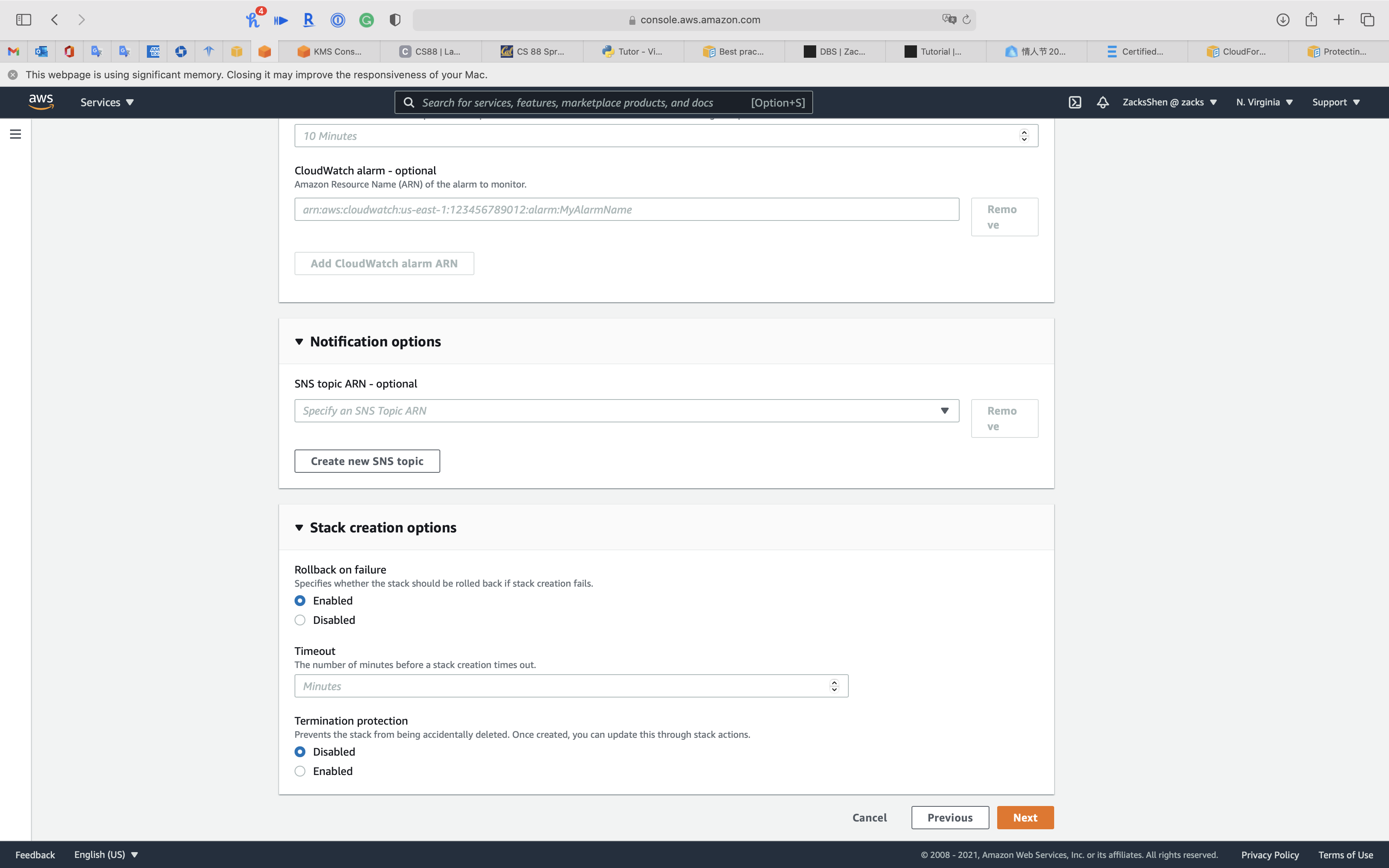Viewport: 1389px width, 868px height.
Task: Click the Safari sidebar toggle icon
Action: point(24,19)
